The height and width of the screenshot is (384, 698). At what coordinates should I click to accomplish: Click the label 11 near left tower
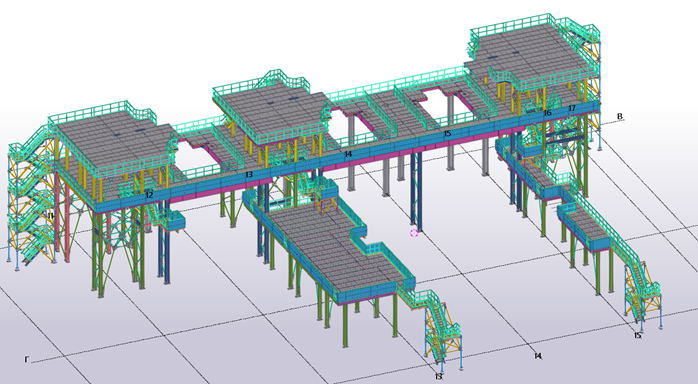[51, 216]
